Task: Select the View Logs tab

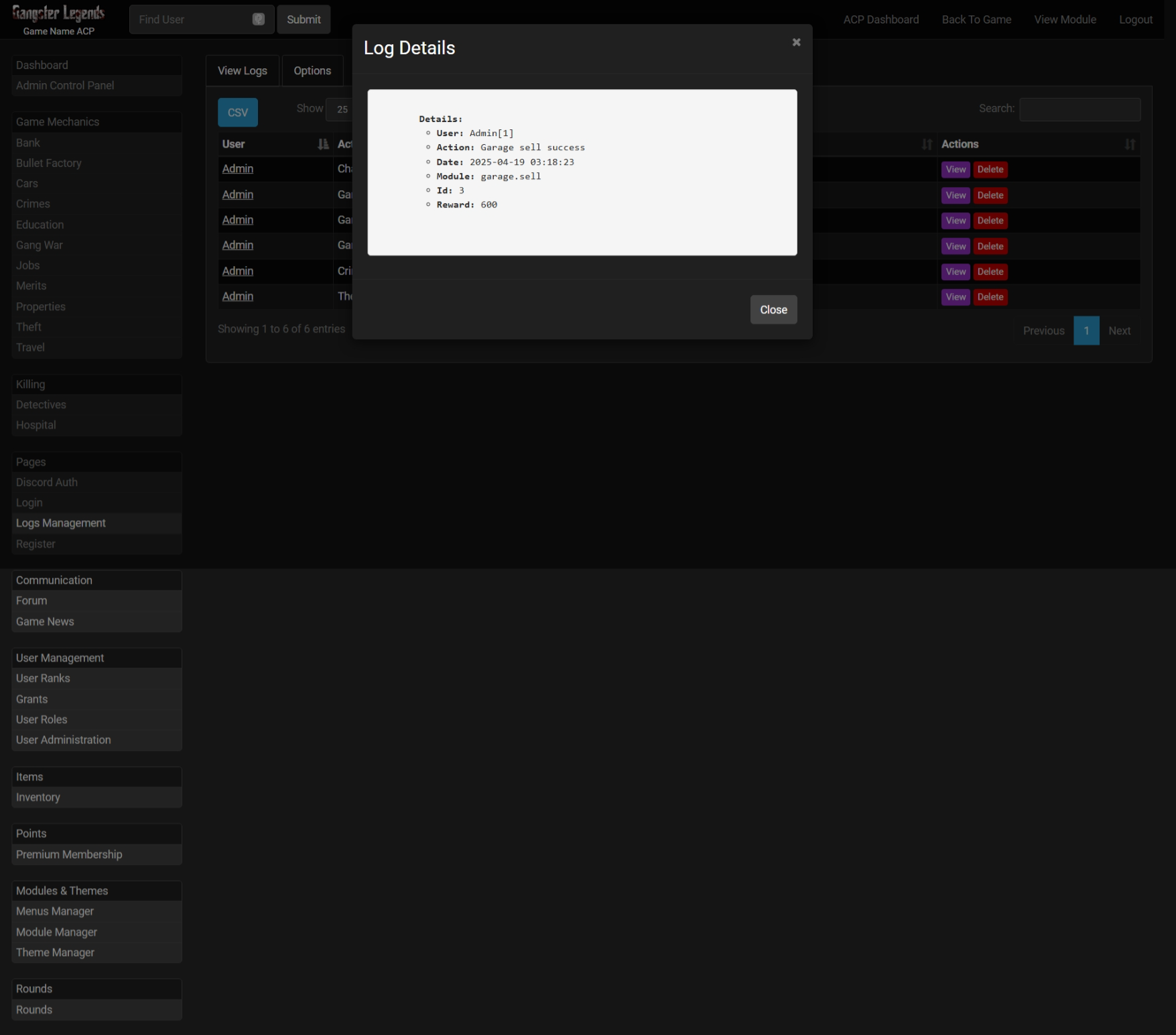Action: pos(242,71)
